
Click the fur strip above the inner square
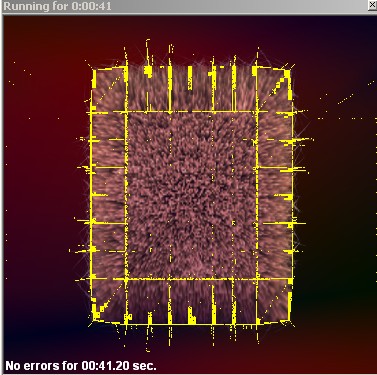[x=192, y=90]
